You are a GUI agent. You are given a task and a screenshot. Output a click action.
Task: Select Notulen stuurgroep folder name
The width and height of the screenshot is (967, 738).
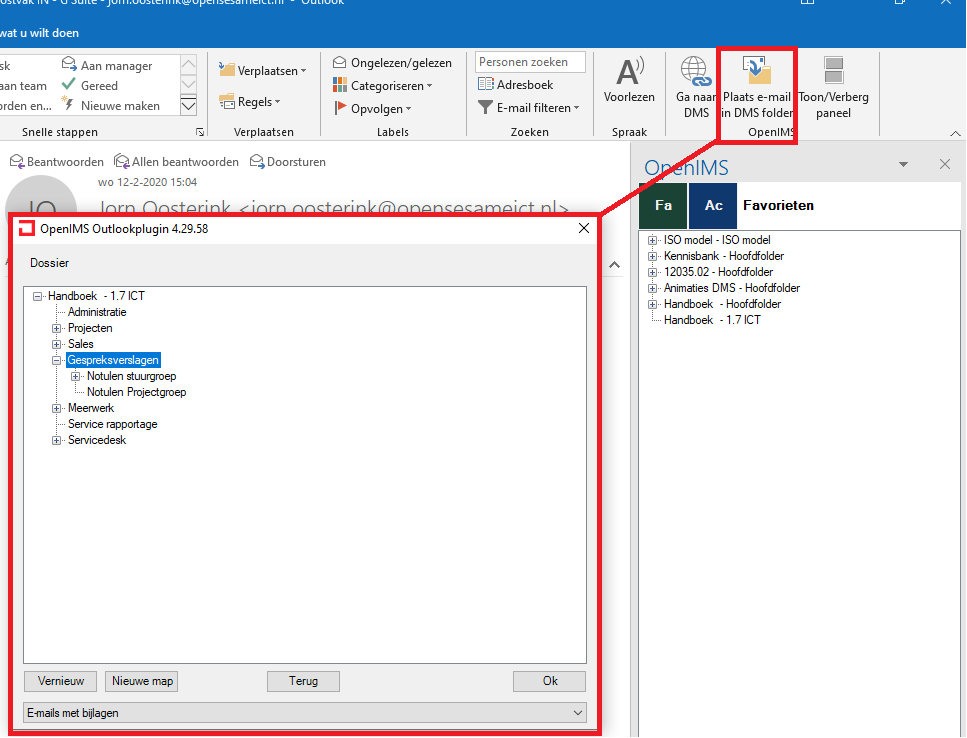pos(131,376)
